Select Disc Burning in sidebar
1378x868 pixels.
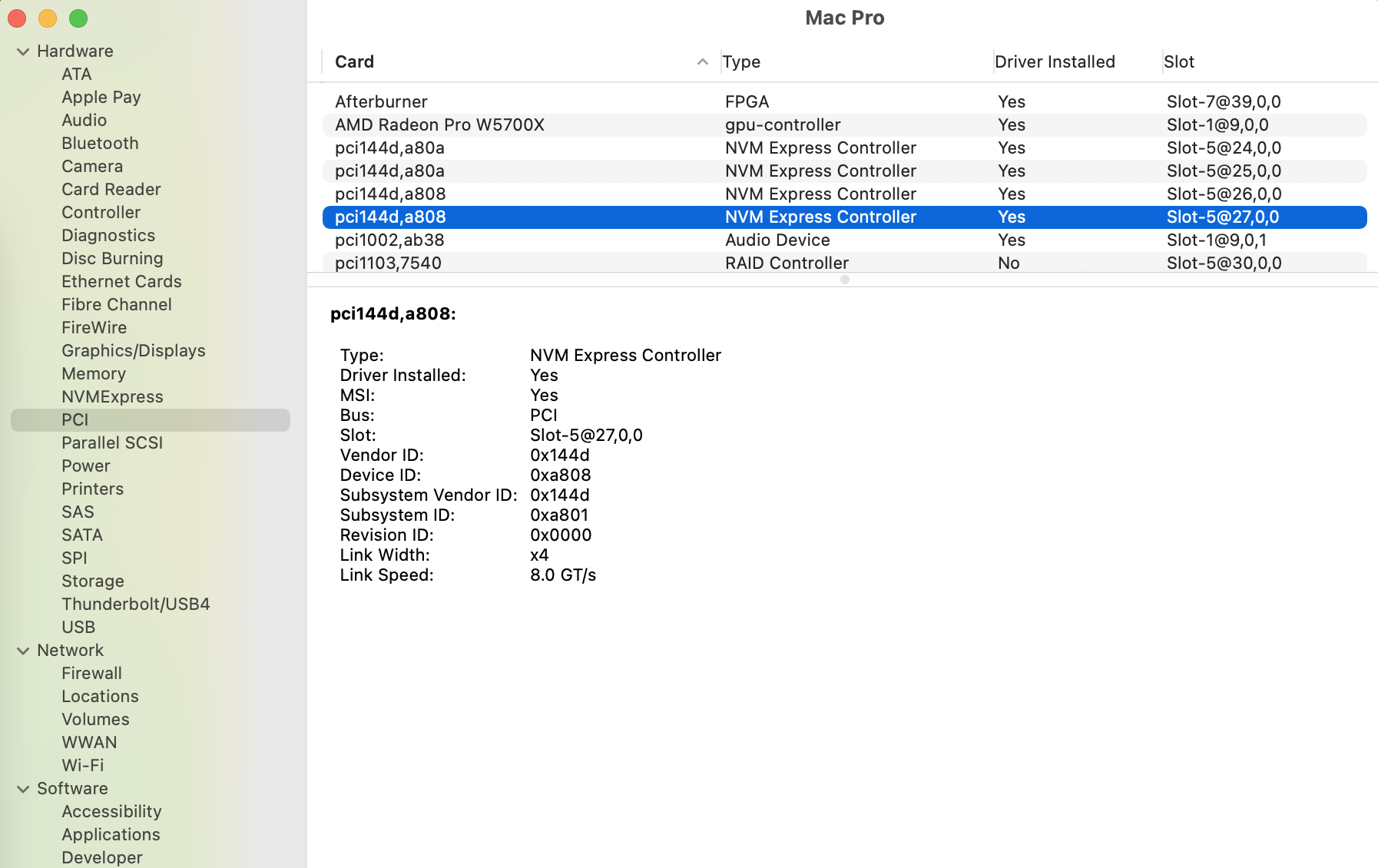tap(112, 259)
